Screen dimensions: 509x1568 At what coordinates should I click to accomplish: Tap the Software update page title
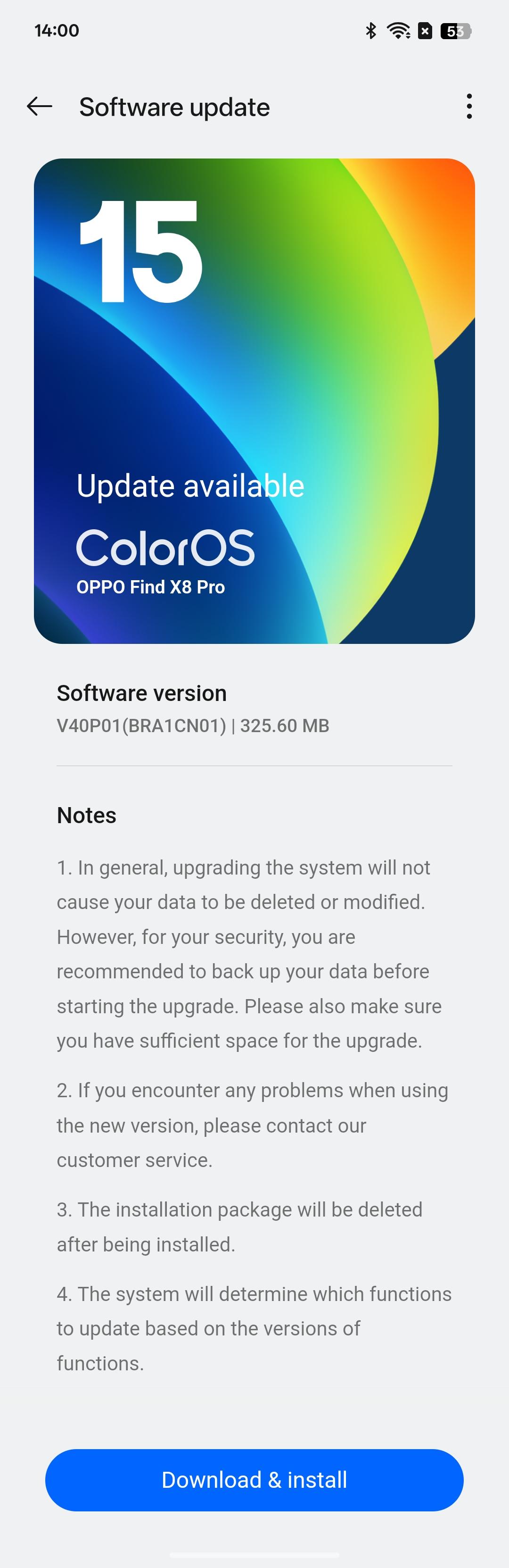[x=174, y=107]
